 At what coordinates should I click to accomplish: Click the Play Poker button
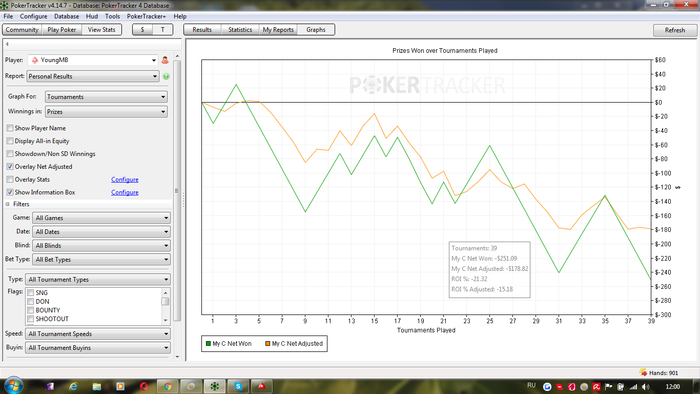[62, 30]
